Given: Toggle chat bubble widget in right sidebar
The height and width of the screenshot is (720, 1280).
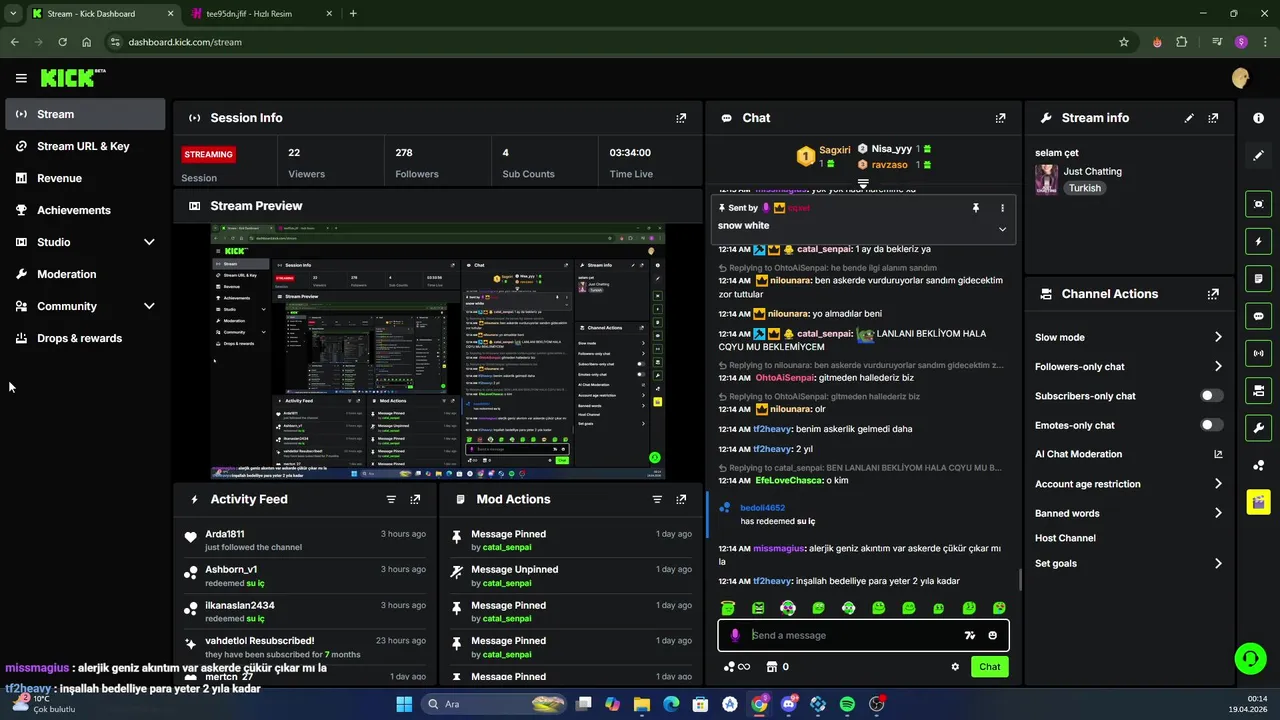Looking at the screenshot, I should (x=1258, y=316).
